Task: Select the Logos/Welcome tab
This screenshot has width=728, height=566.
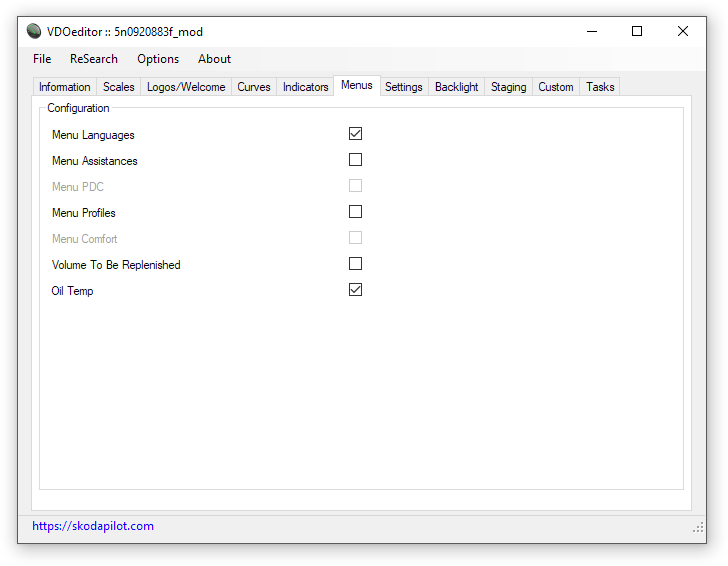Action: 186,87
